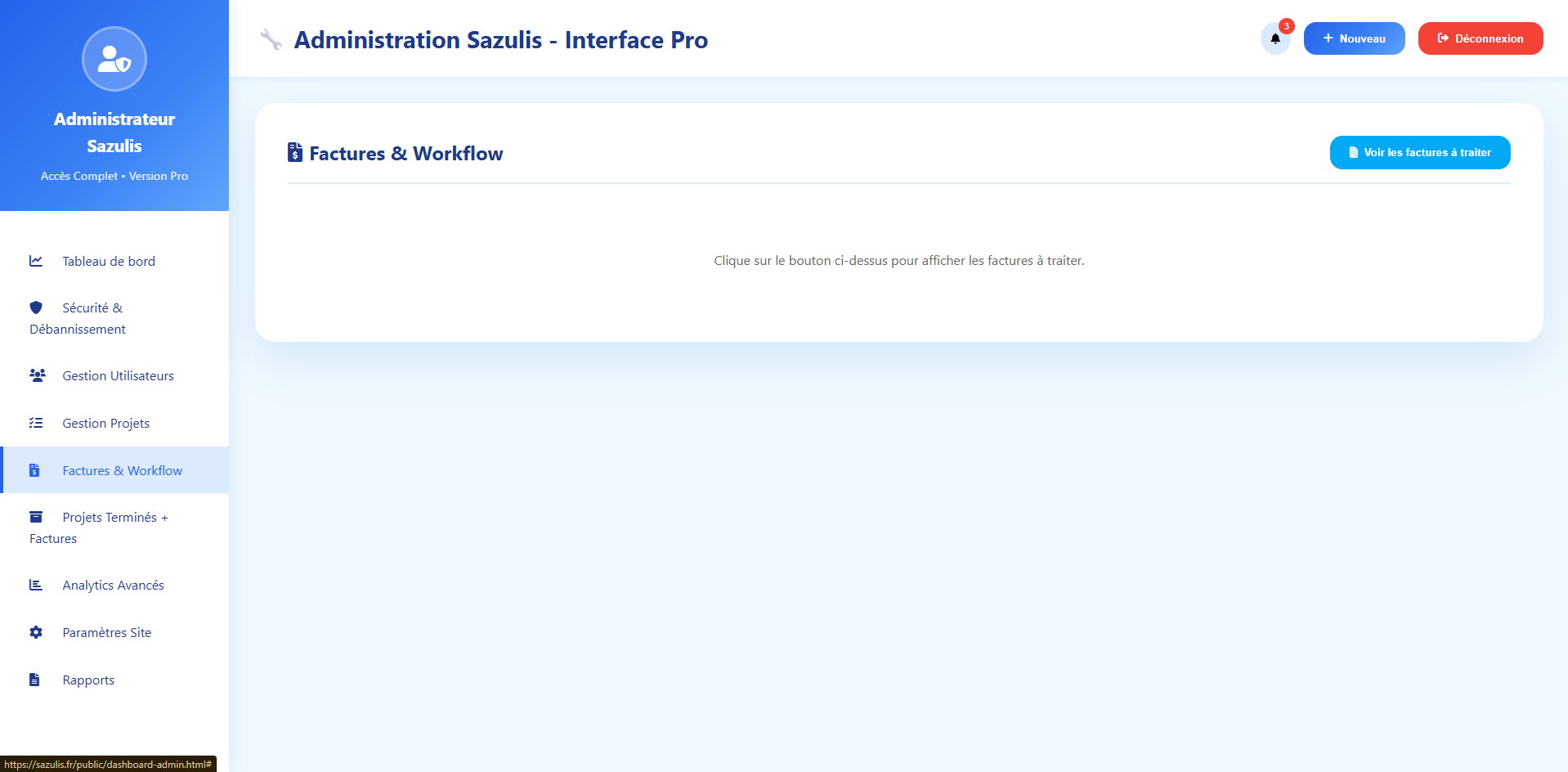Open the Rapports section
The height and width of the screenshot is (772, 1568).
tap(88, 680)
